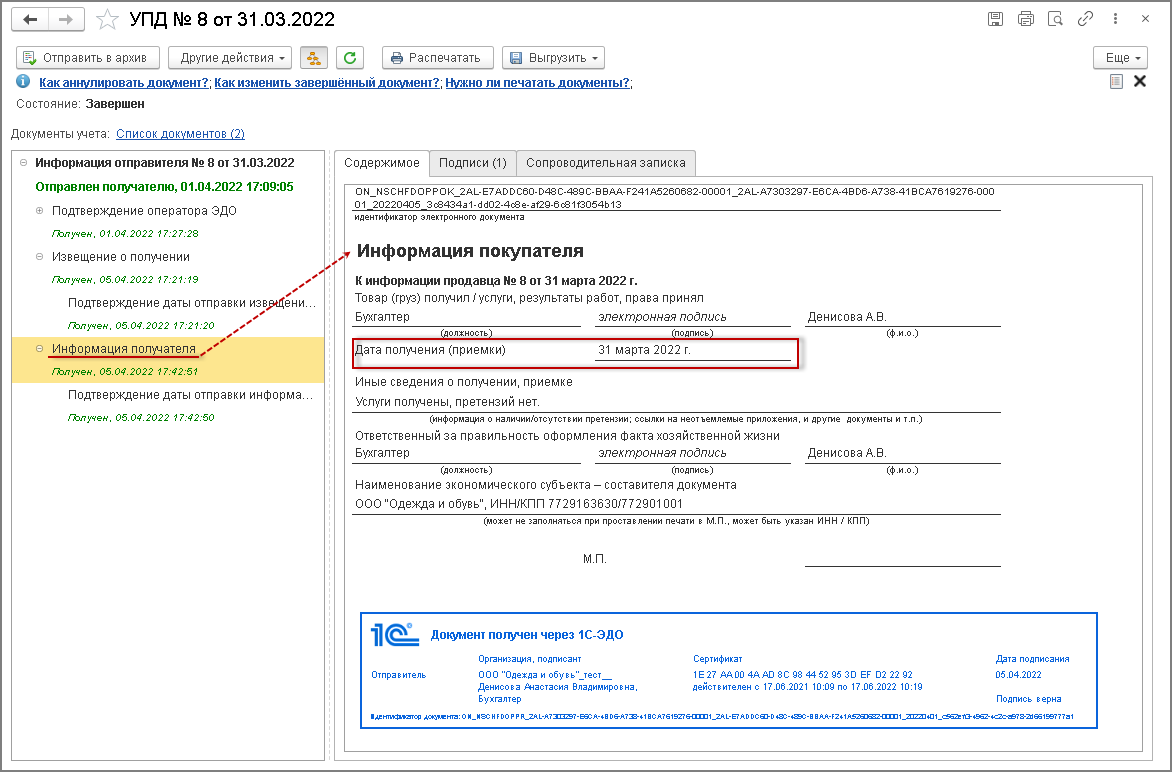Click Получен, 05.04.2022 17:42:51 status
This screenshot has height=772, width=1172.
[125, 371]
